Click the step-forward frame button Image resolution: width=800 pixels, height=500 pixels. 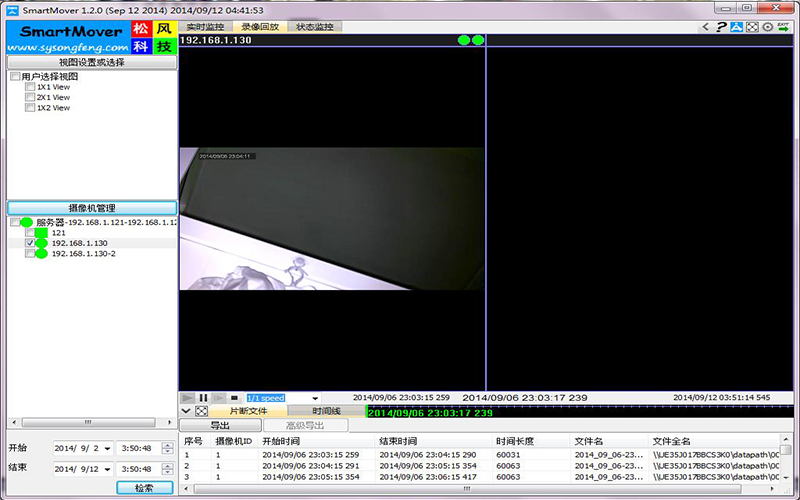coord(219,398)
